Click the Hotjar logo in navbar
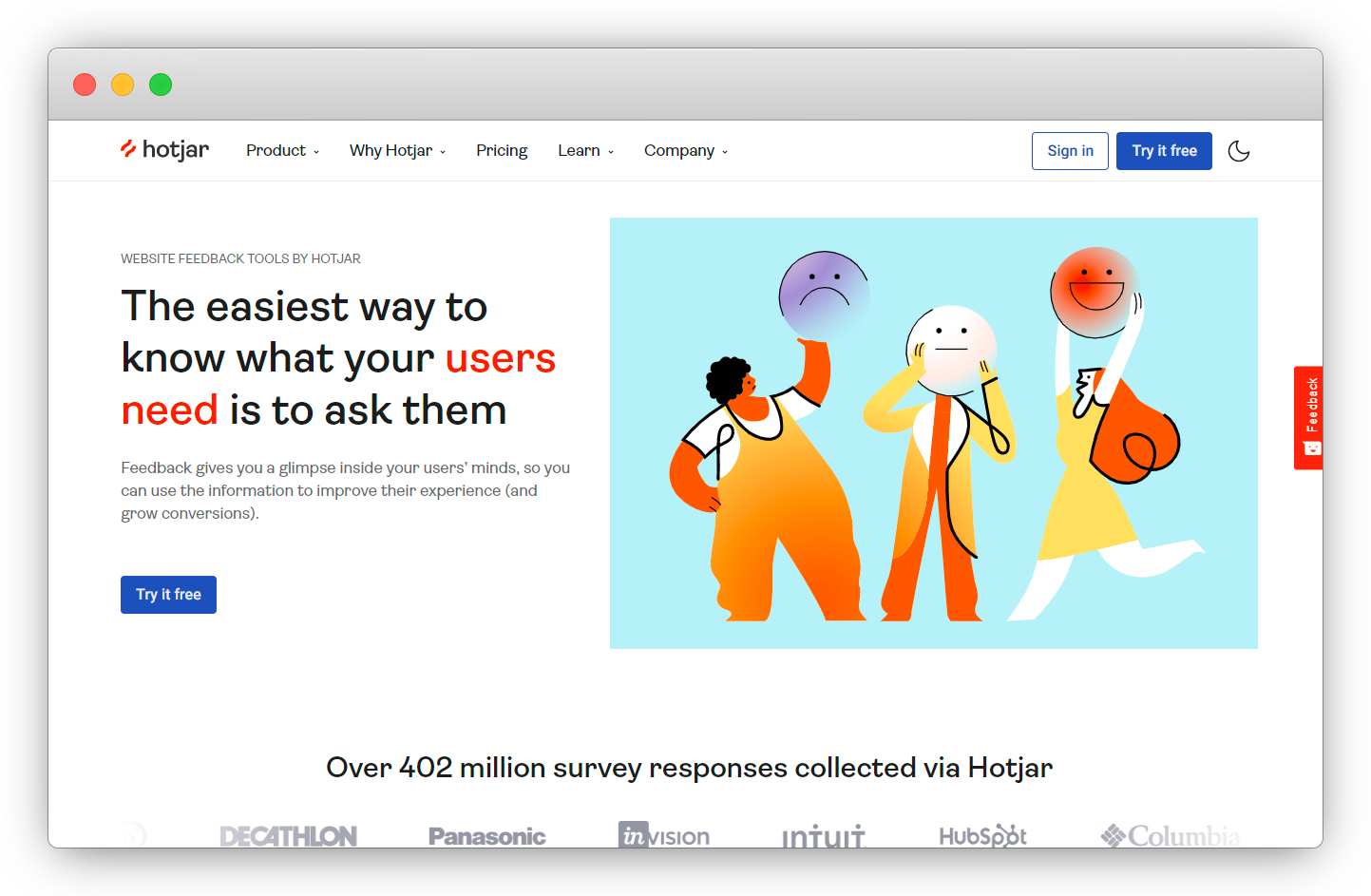Image resolution: width=1371 pixels, height=896 pixels. click(x=164, y=150)
